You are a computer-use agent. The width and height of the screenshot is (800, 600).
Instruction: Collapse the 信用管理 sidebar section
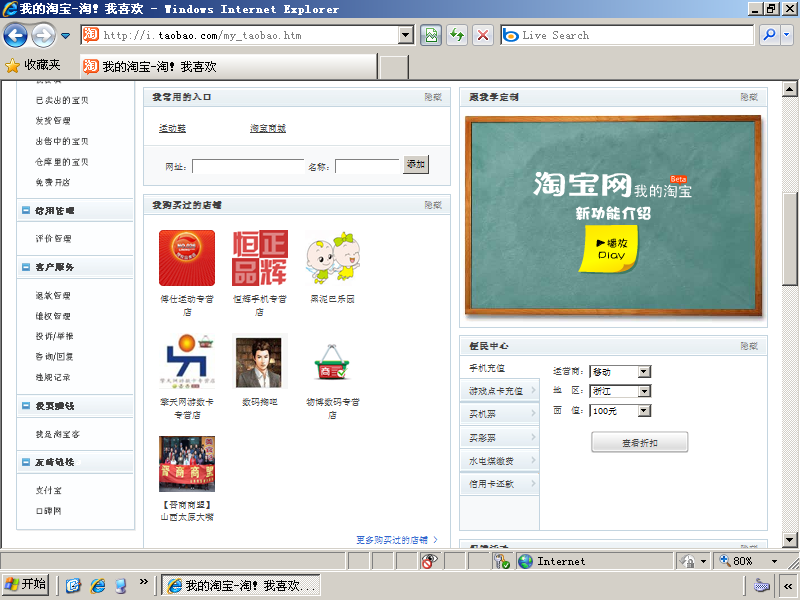click(x=26, y=210)
